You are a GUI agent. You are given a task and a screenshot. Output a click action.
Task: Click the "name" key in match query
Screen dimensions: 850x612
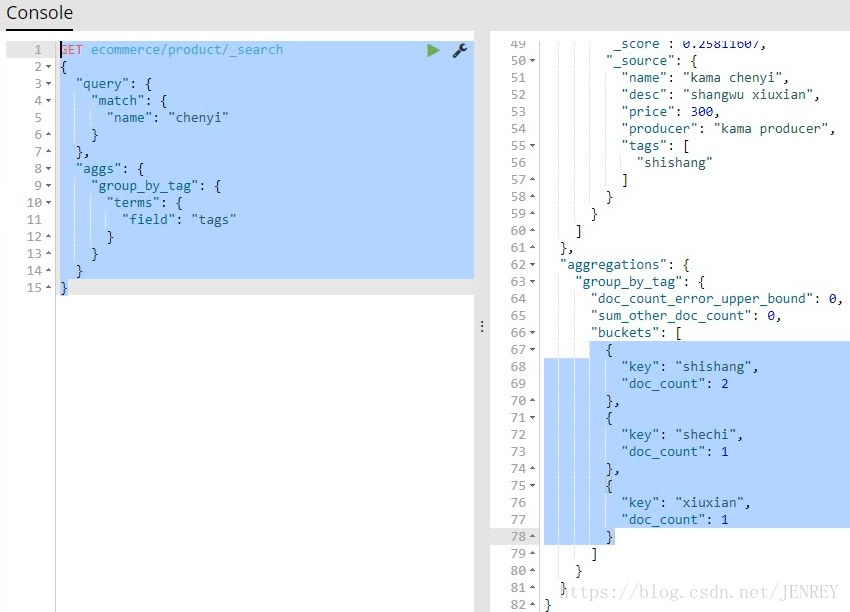[x=129, y=118]
